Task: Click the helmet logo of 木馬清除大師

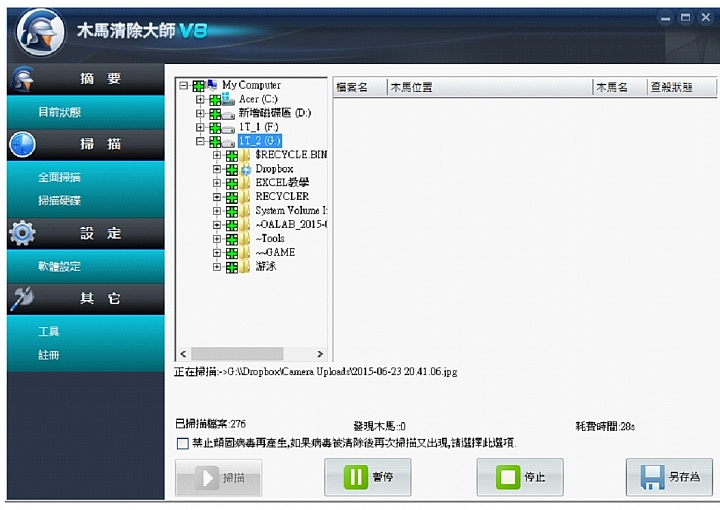Action: coord(40,32)
